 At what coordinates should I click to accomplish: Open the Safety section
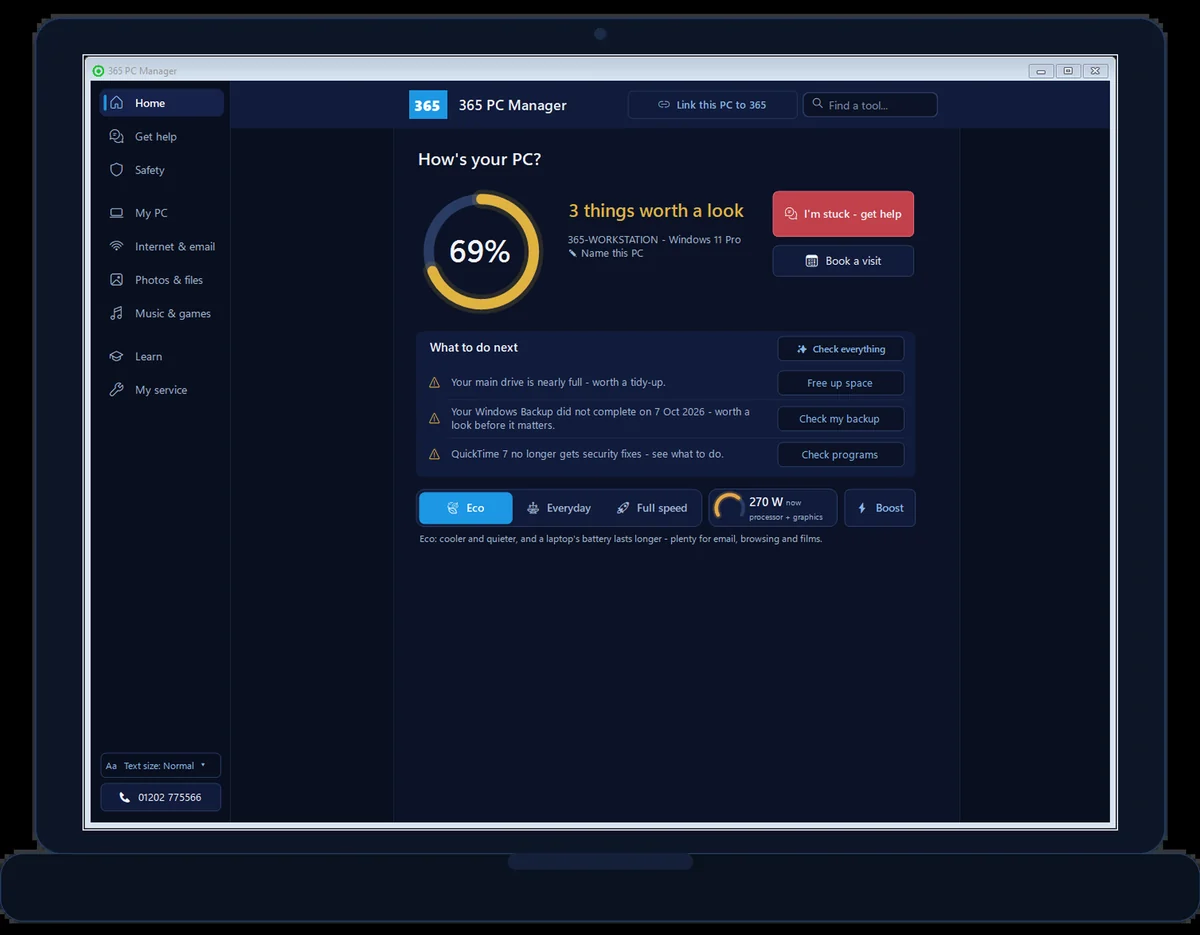[162, 170]
